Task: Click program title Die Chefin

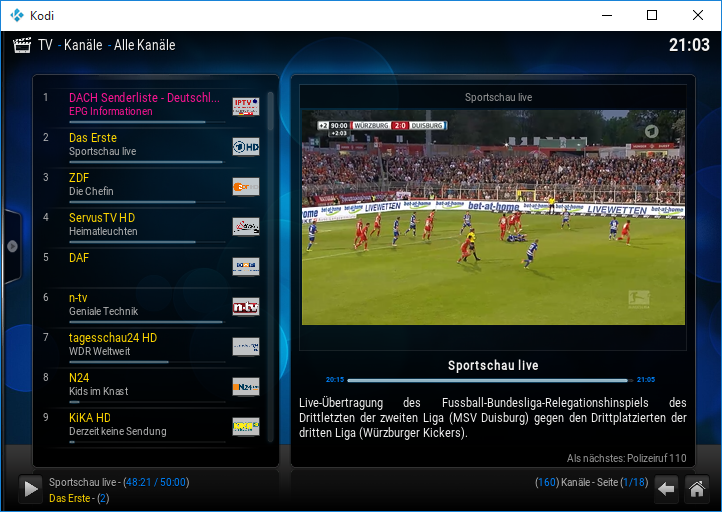Action: [91, 191]
